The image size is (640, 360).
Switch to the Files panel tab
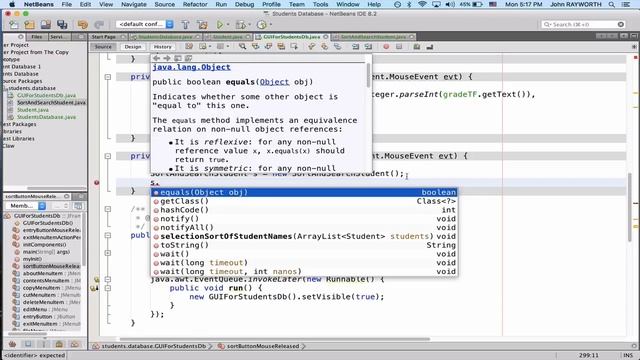(37, 37)
